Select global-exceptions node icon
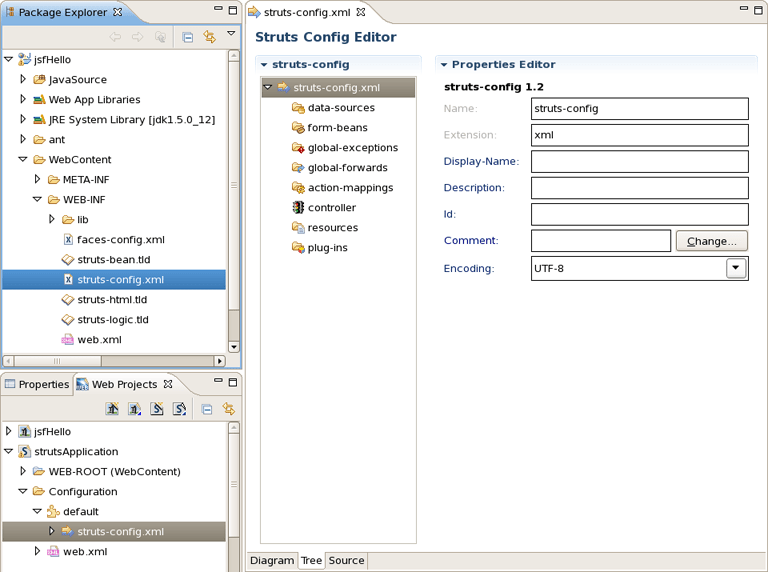Screen dimensions: 768x572 pyautogui.click(x=298, y=148)
